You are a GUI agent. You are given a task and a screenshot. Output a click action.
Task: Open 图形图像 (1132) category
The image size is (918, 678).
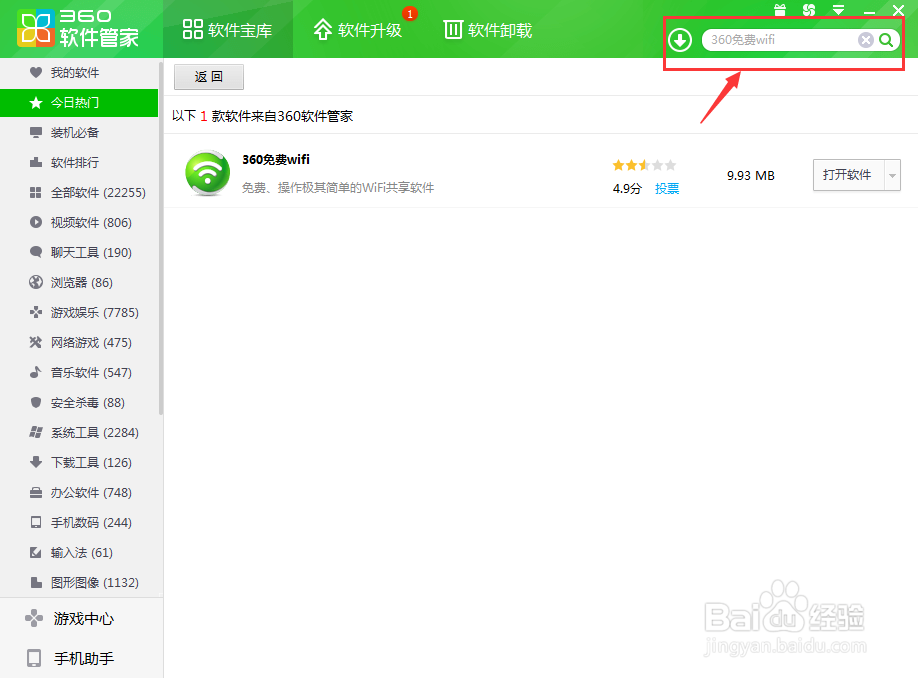click(x=79, y=583)
